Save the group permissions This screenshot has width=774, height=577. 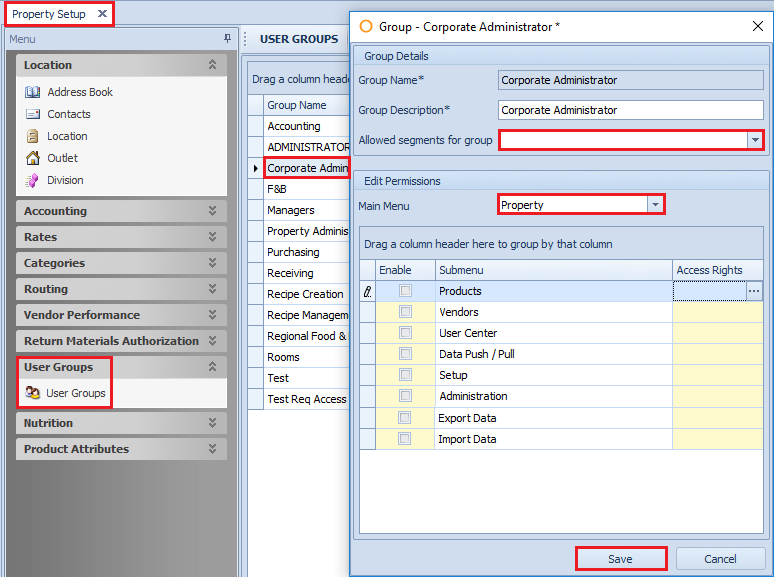(x=620, y=559)
